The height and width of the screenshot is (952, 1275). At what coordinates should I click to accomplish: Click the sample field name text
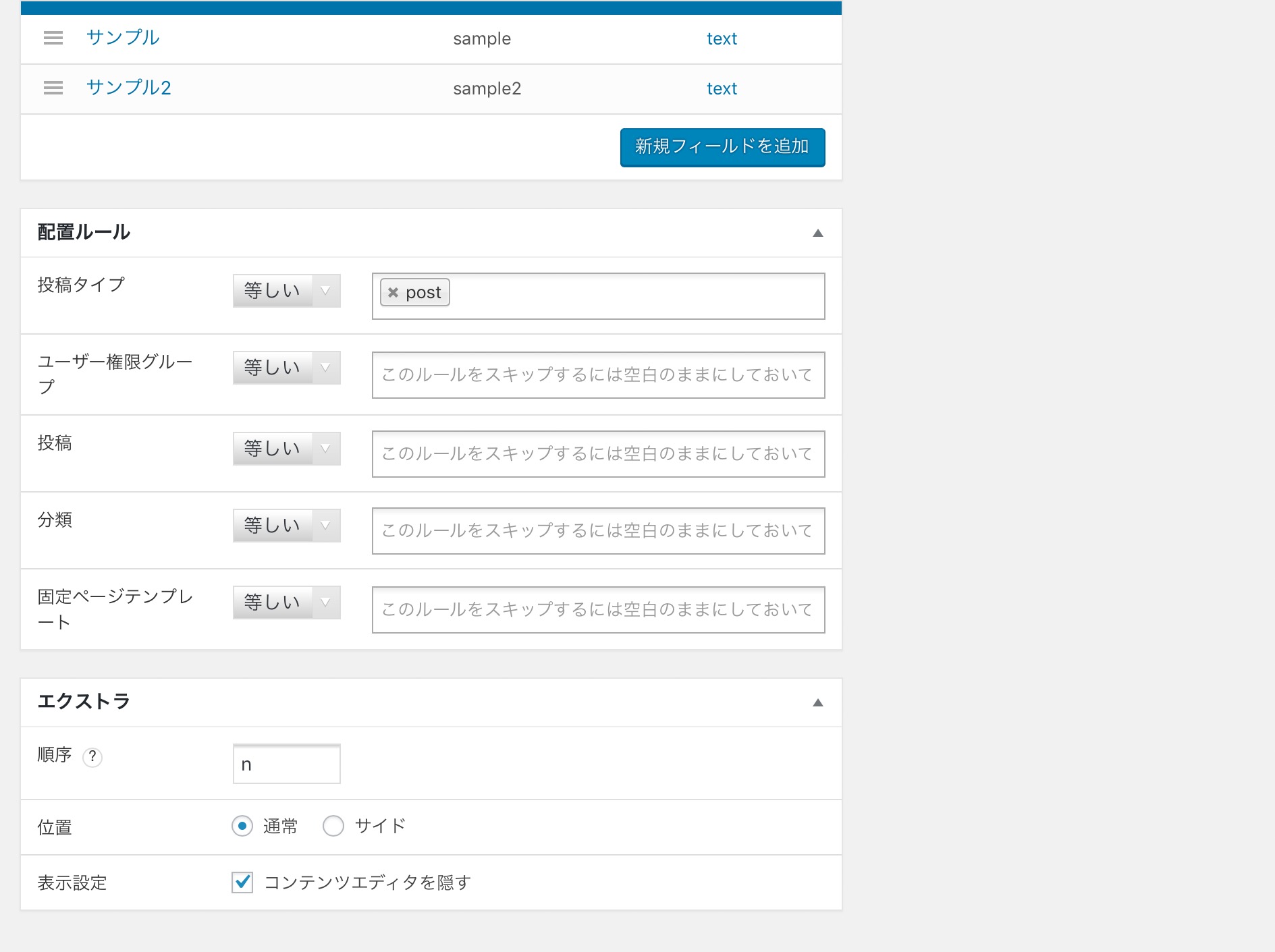482,38
